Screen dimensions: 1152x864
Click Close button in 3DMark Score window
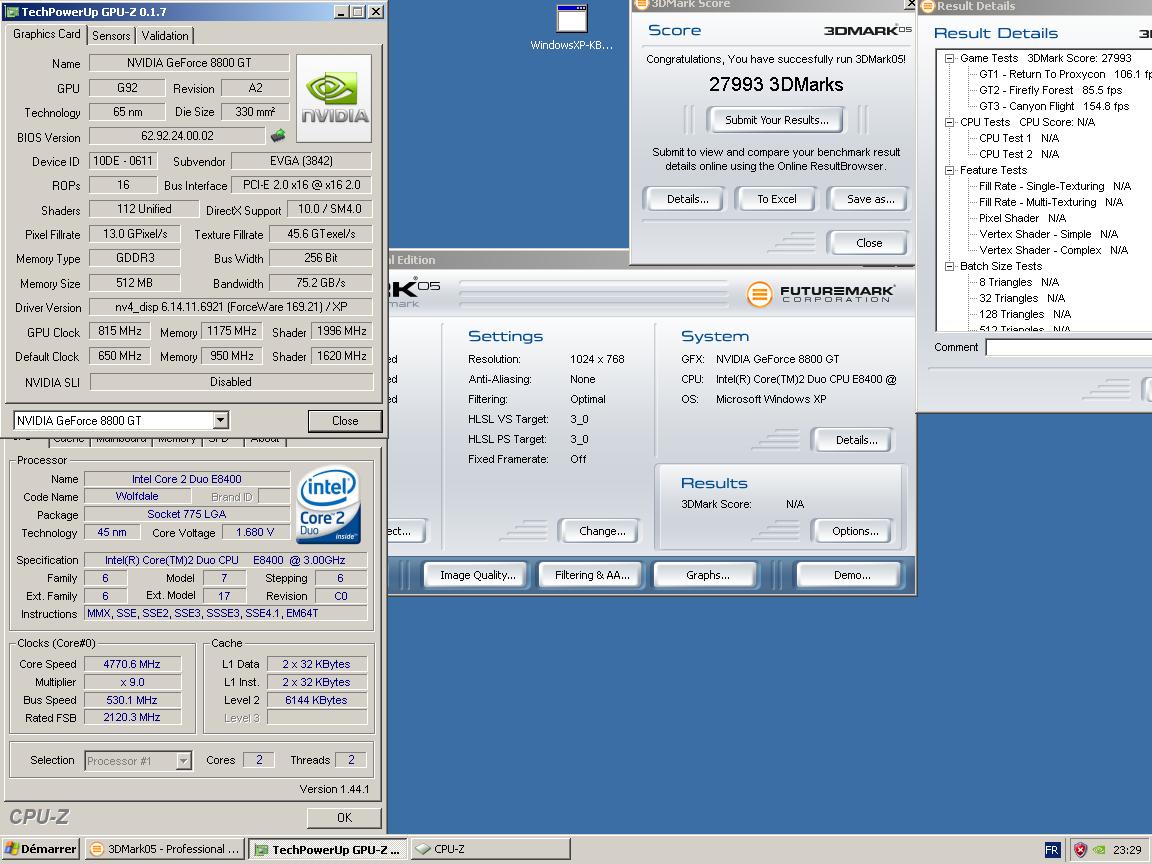[x=868, y=242]
